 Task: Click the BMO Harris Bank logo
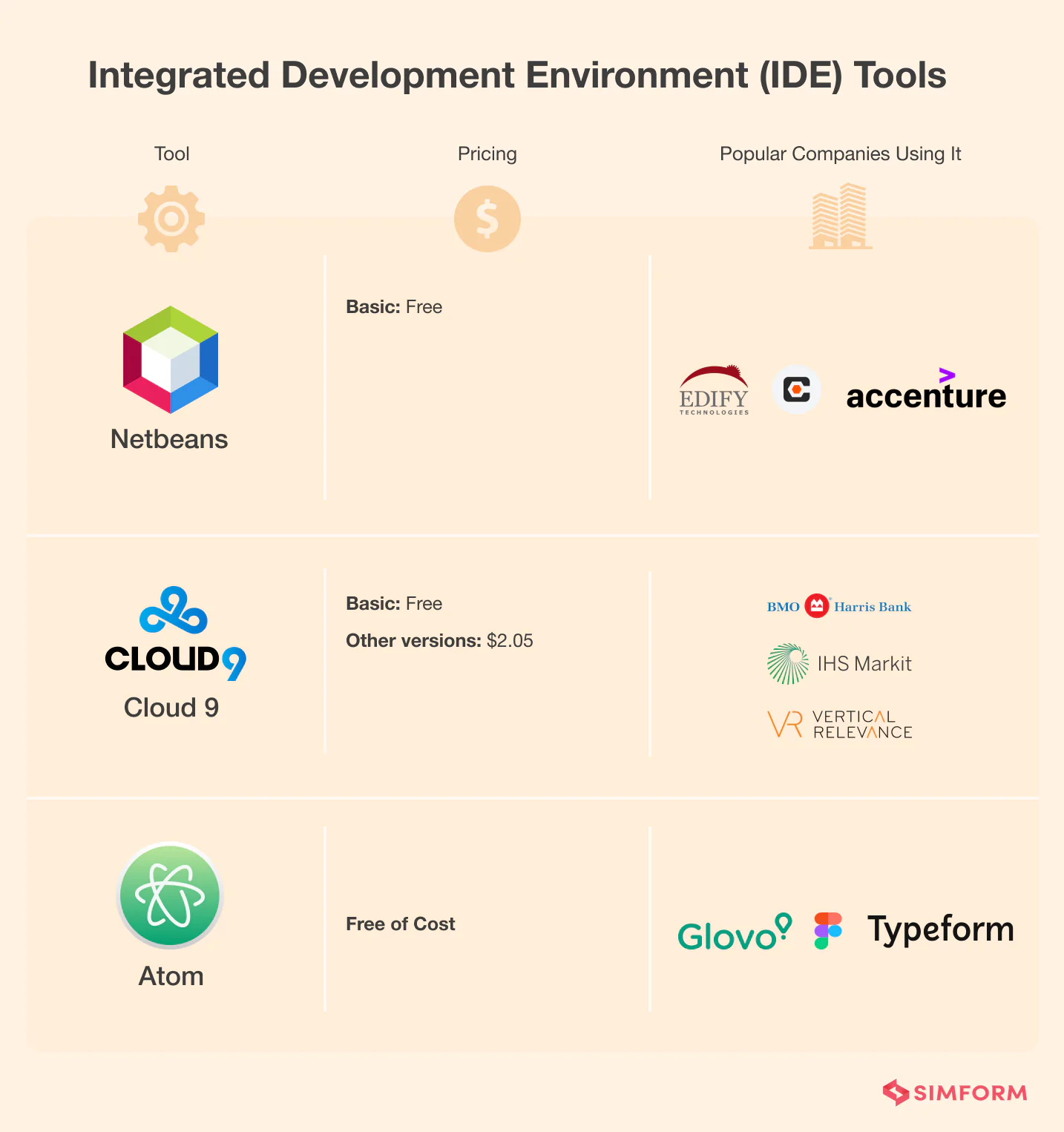pos(838,605)
